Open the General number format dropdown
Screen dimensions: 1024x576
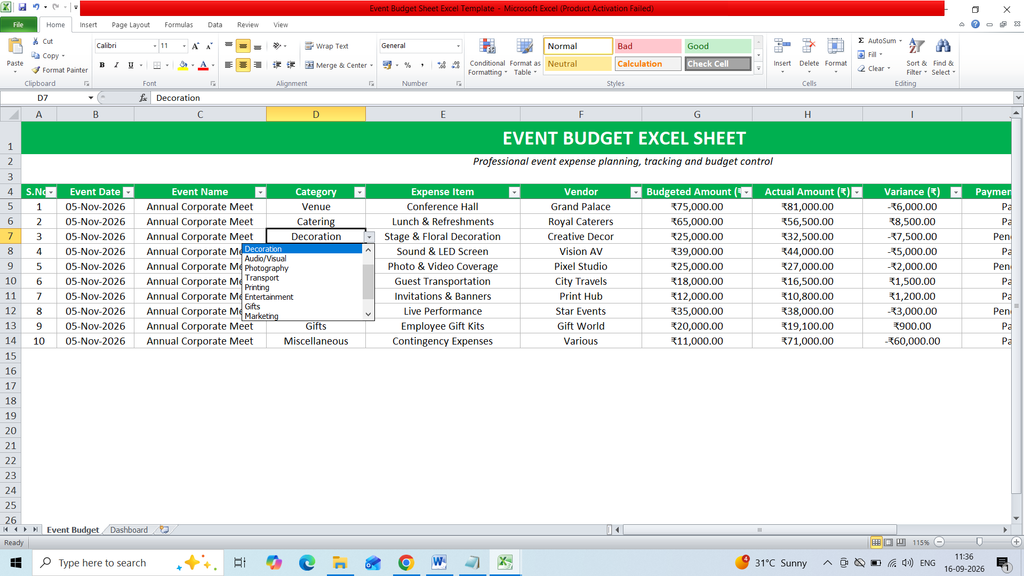[x=458, y=46]
